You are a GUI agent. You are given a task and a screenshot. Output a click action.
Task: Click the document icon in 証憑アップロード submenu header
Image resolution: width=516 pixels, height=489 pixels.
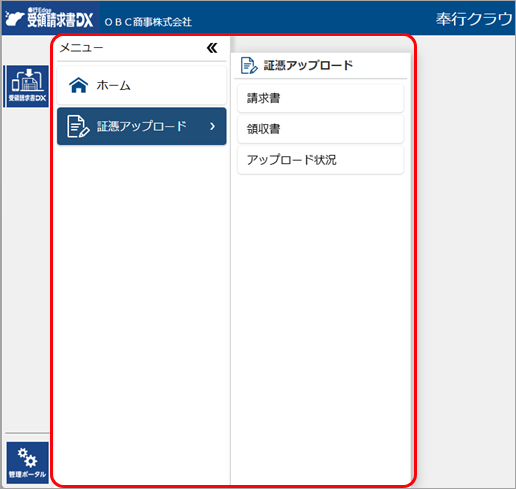[x=249, y=65]
